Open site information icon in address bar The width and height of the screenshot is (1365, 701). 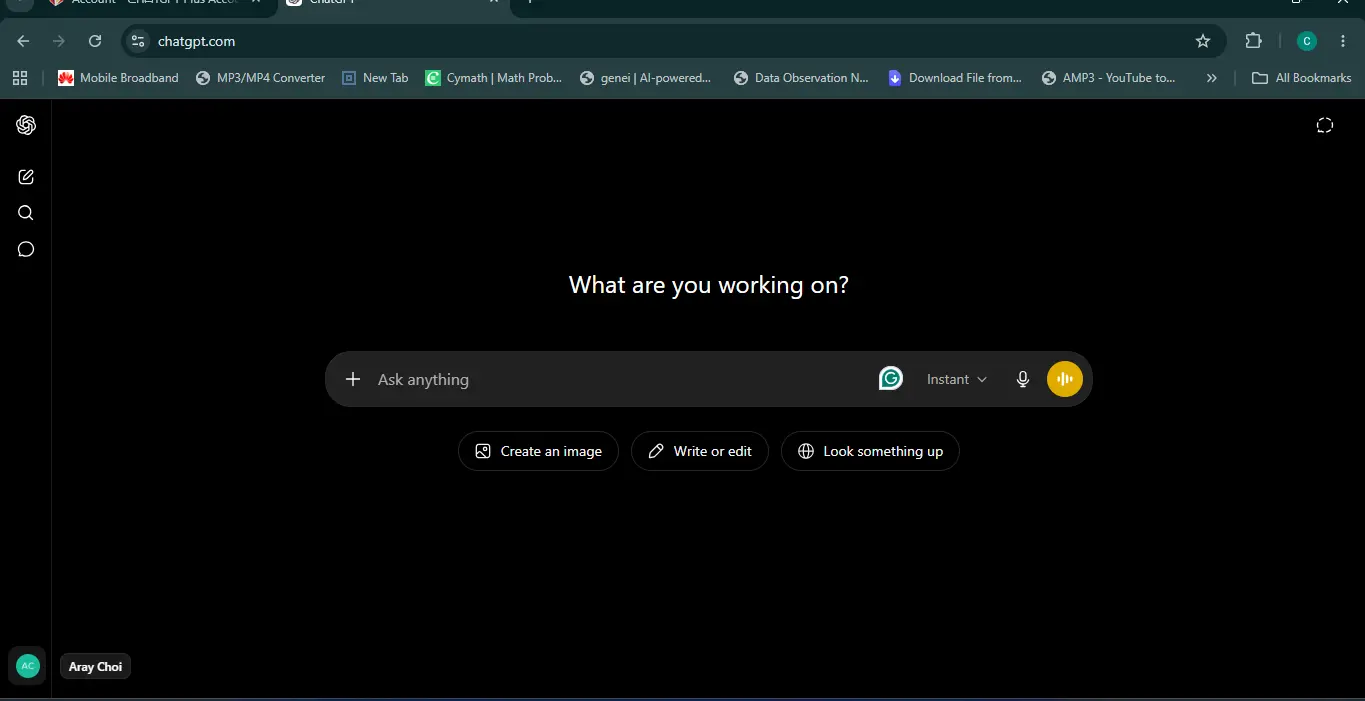[139, 41]
